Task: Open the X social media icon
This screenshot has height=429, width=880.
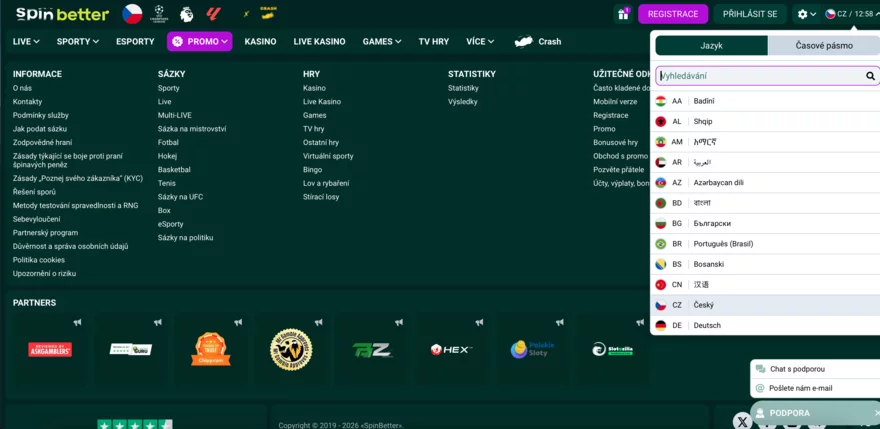Action: (x=742, y=421)
